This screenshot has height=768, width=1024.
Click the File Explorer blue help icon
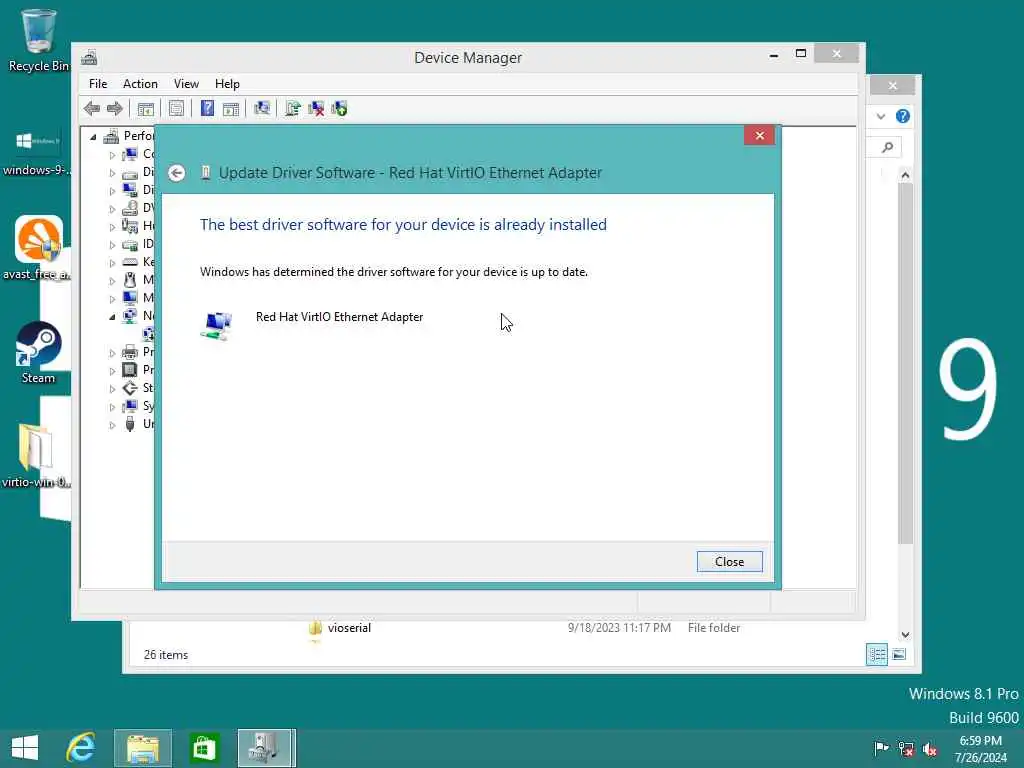click(x=903, y=116)
